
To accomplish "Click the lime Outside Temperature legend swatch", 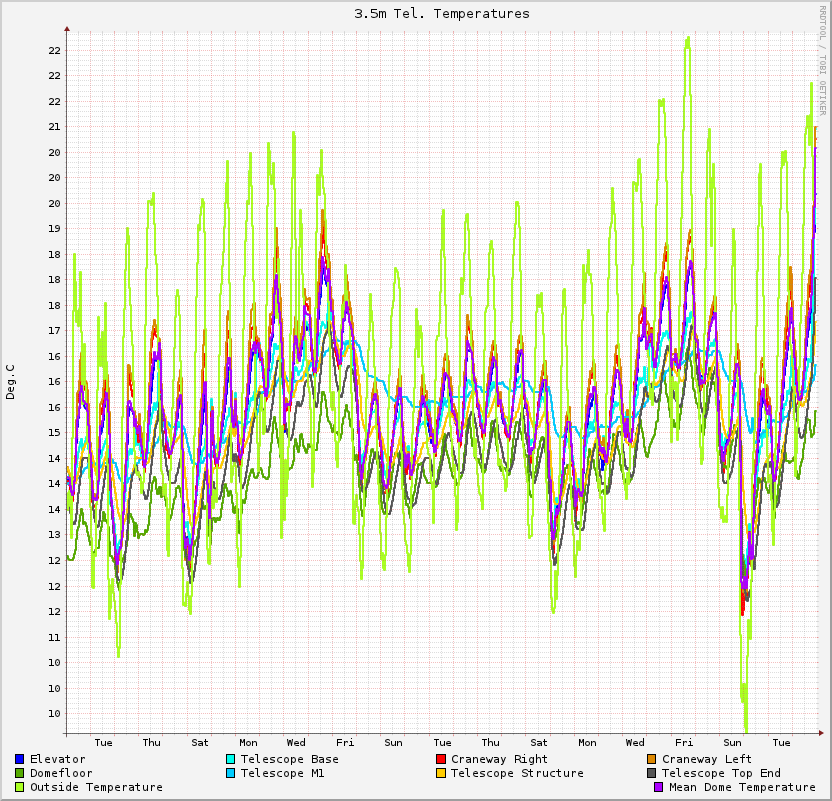I will pyautogui.click(x=20, y=787).
